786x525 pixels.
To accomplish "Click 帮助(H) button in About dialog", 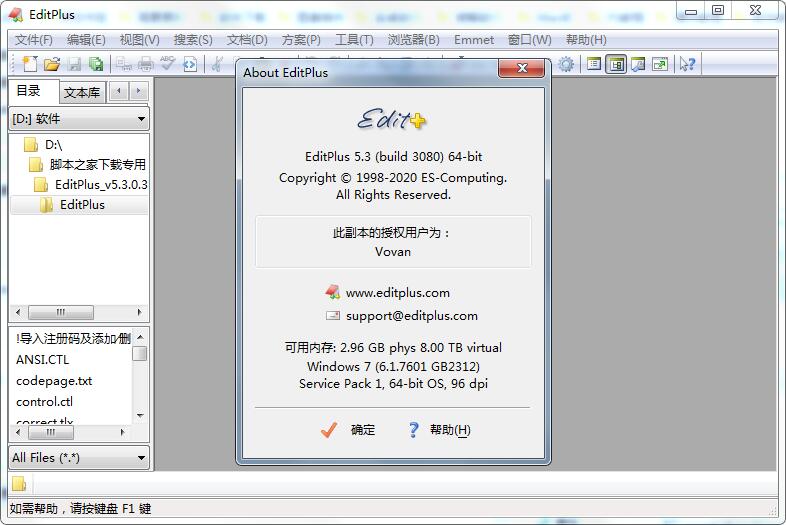I will 440,430.
